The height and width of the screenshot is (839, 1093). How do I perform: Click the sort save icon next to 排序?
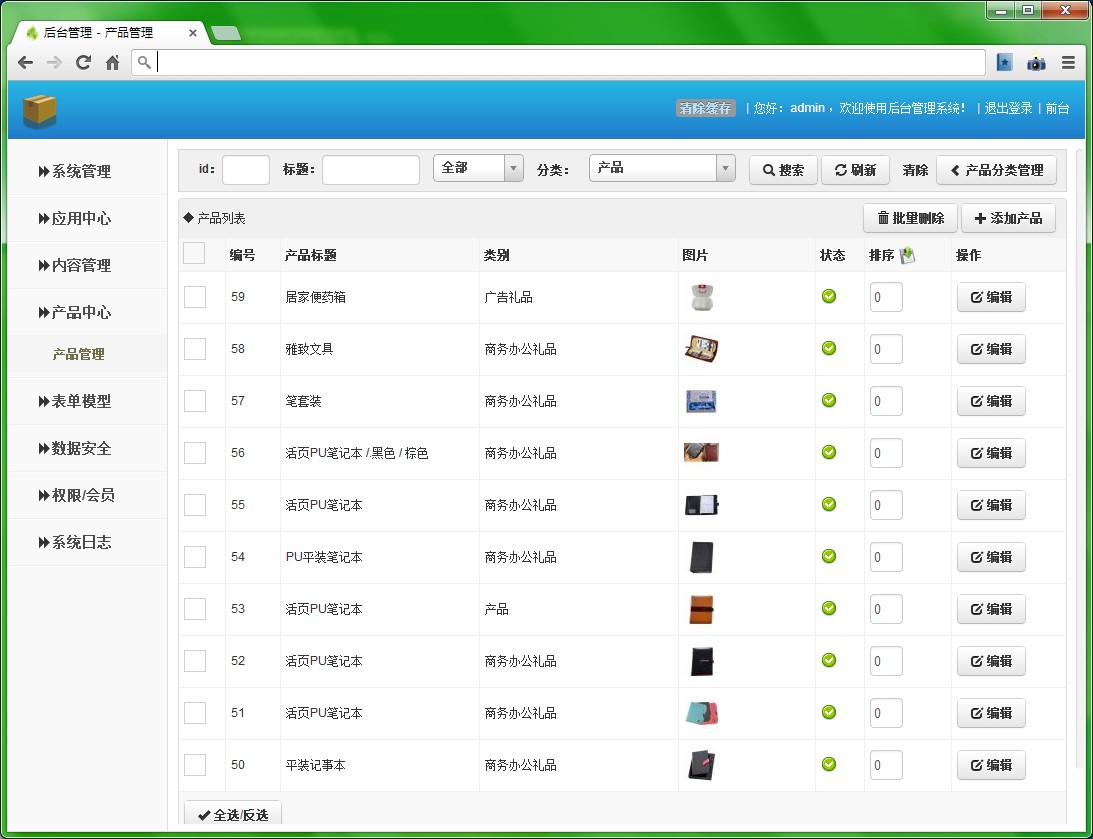(907, 256)
